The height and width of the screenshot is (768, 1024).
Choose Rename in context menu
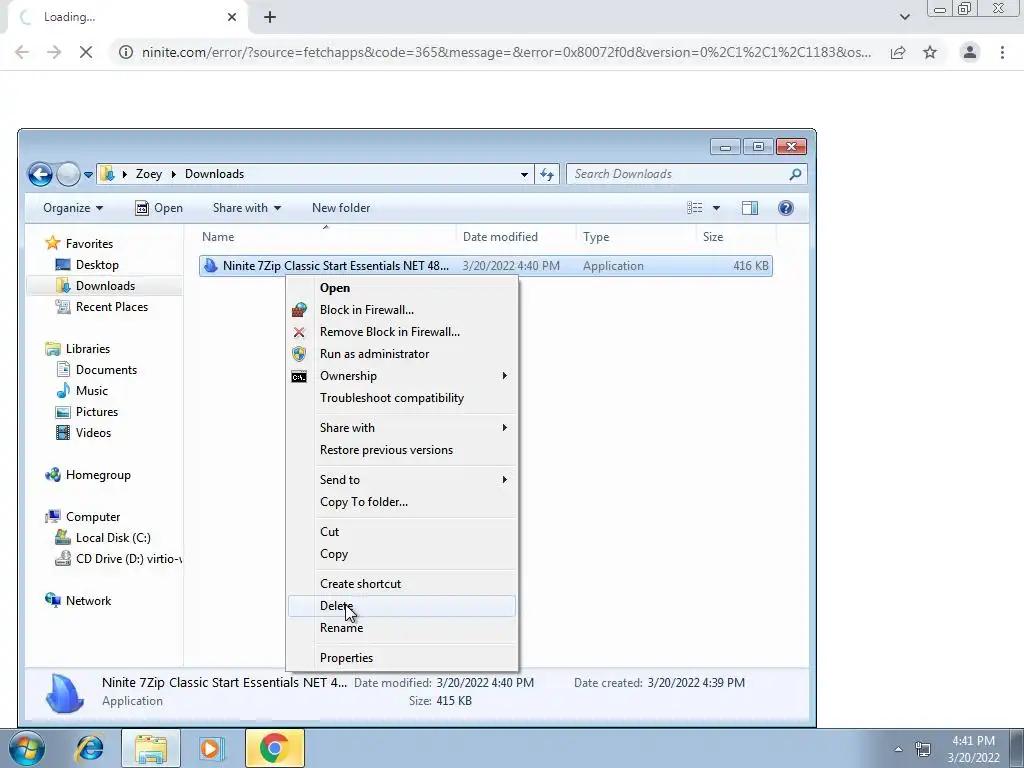402,628
